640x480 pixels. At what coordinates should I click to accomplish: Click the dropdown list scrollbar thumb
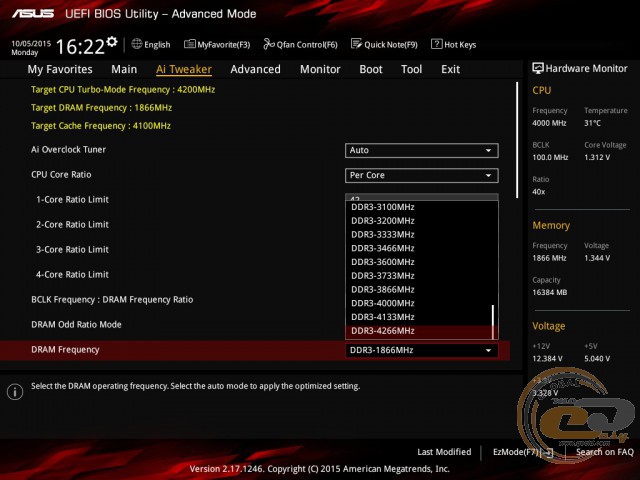coord(493,322)
